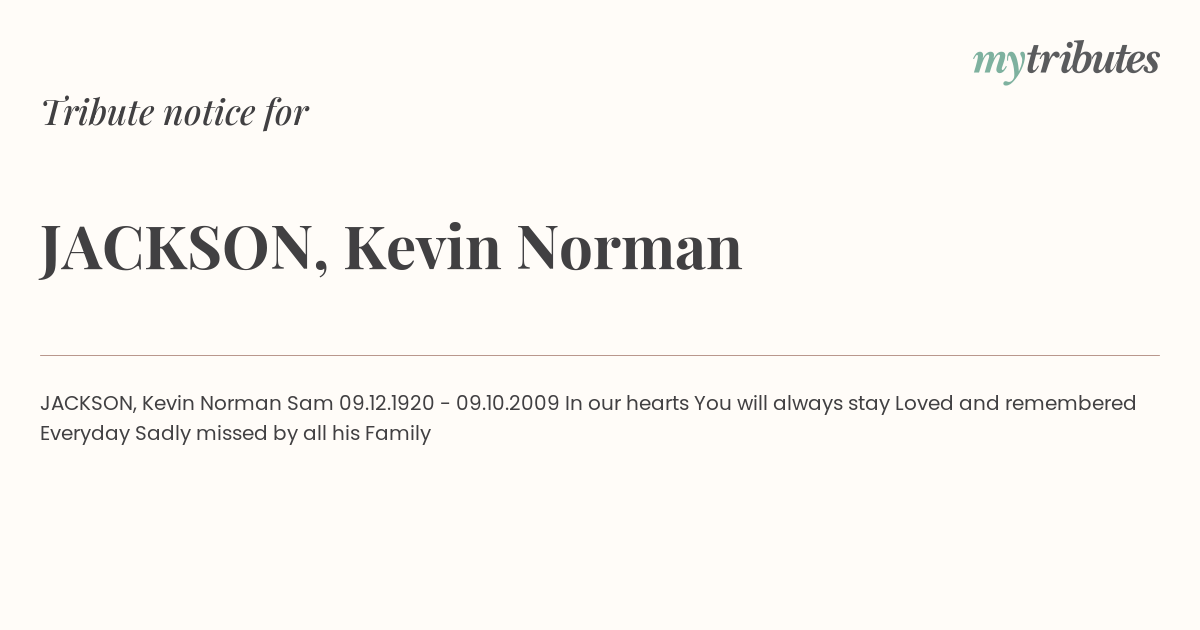Click "You will always stay" in notice
Viewport: 1200px width, 630px height.
point(792,404)
